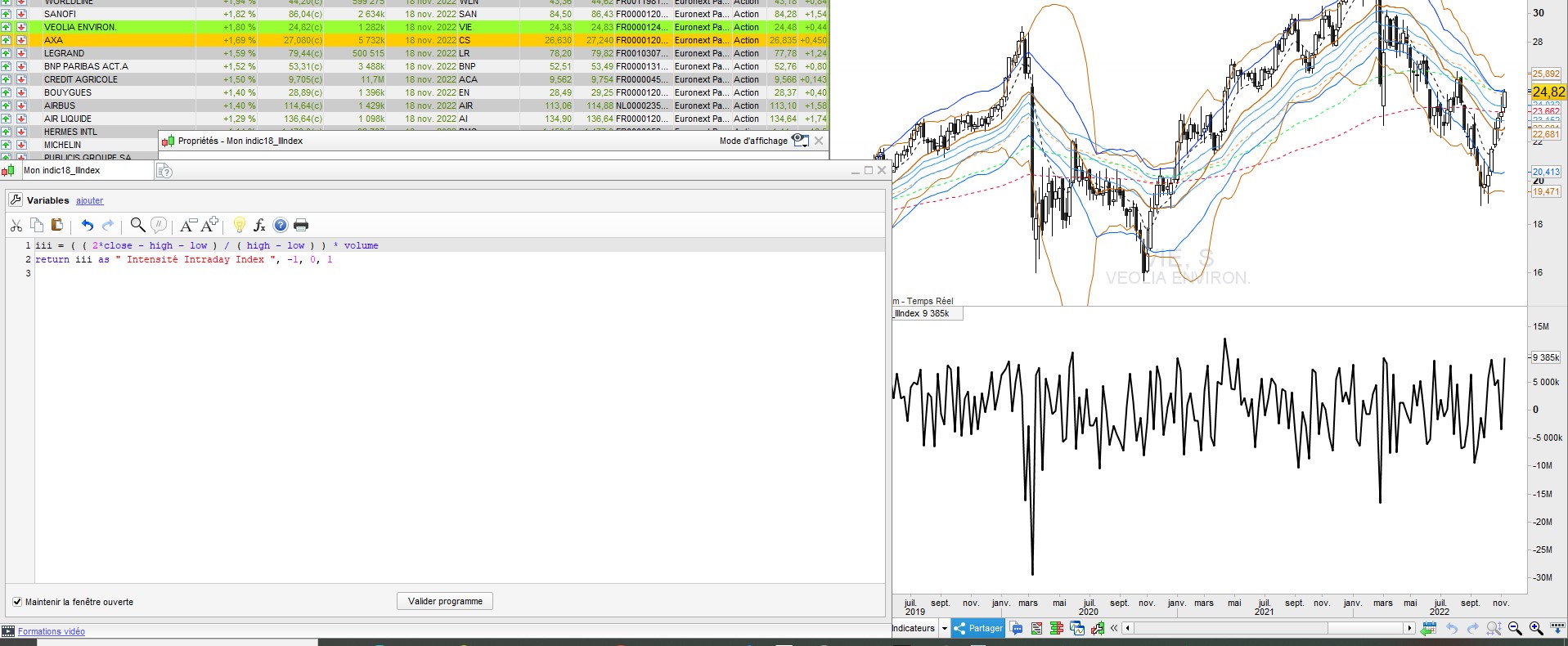The width and height of the screenshot is (1568, 646).
Task: Open the fx function insert tool
Action: pos(259,226)
